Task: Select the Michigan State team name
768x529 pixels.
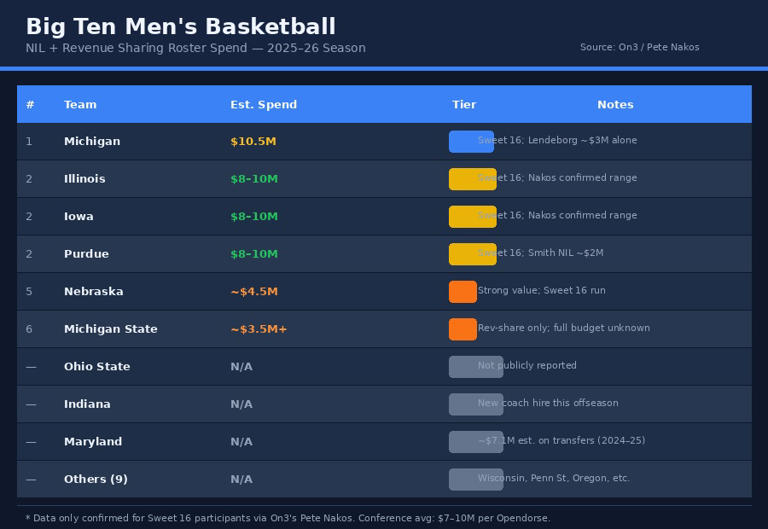Action: (x=110, y=329)
